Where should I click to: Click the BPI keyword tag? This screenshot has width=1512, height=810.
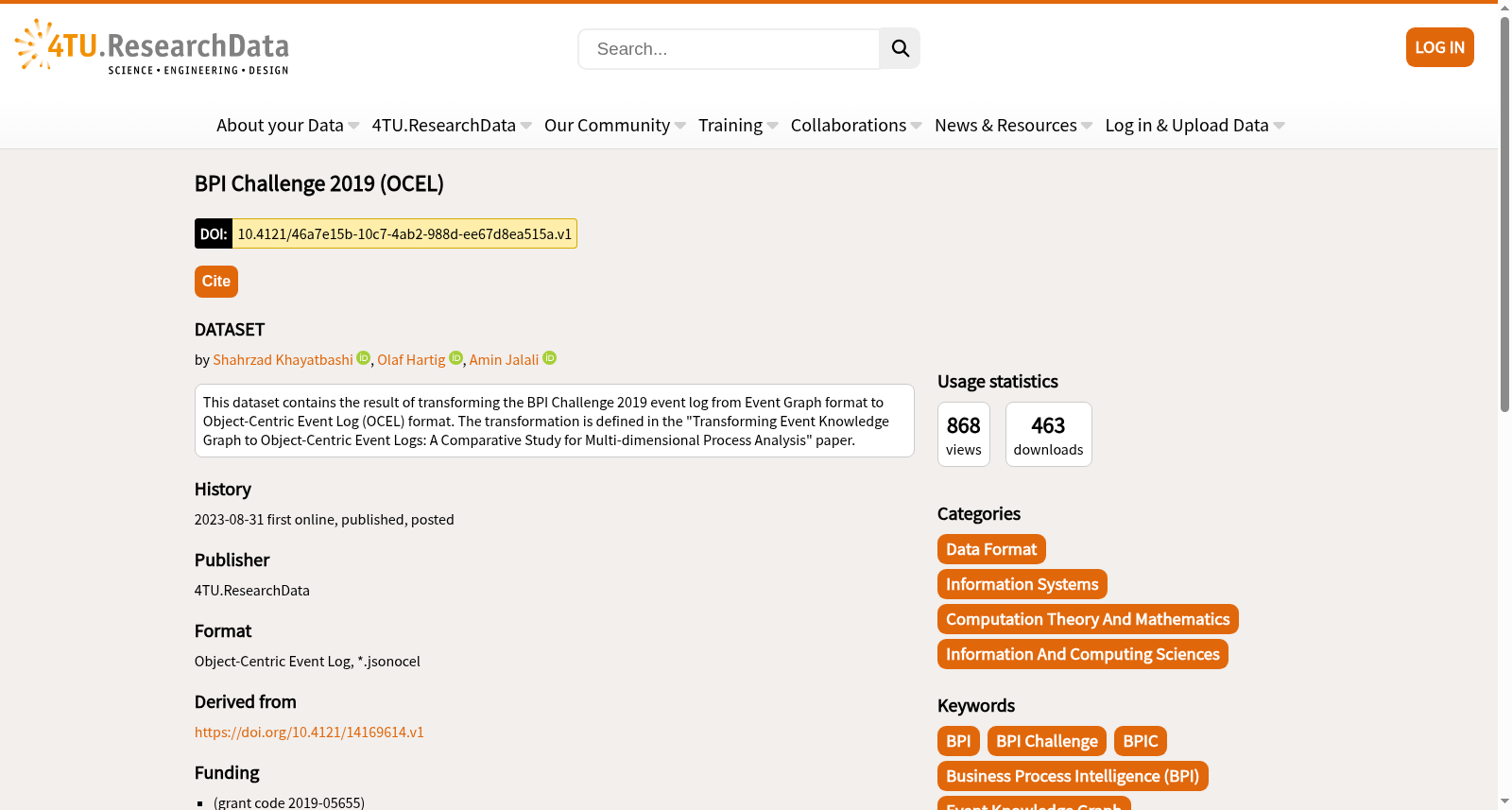tap(958, 741)
